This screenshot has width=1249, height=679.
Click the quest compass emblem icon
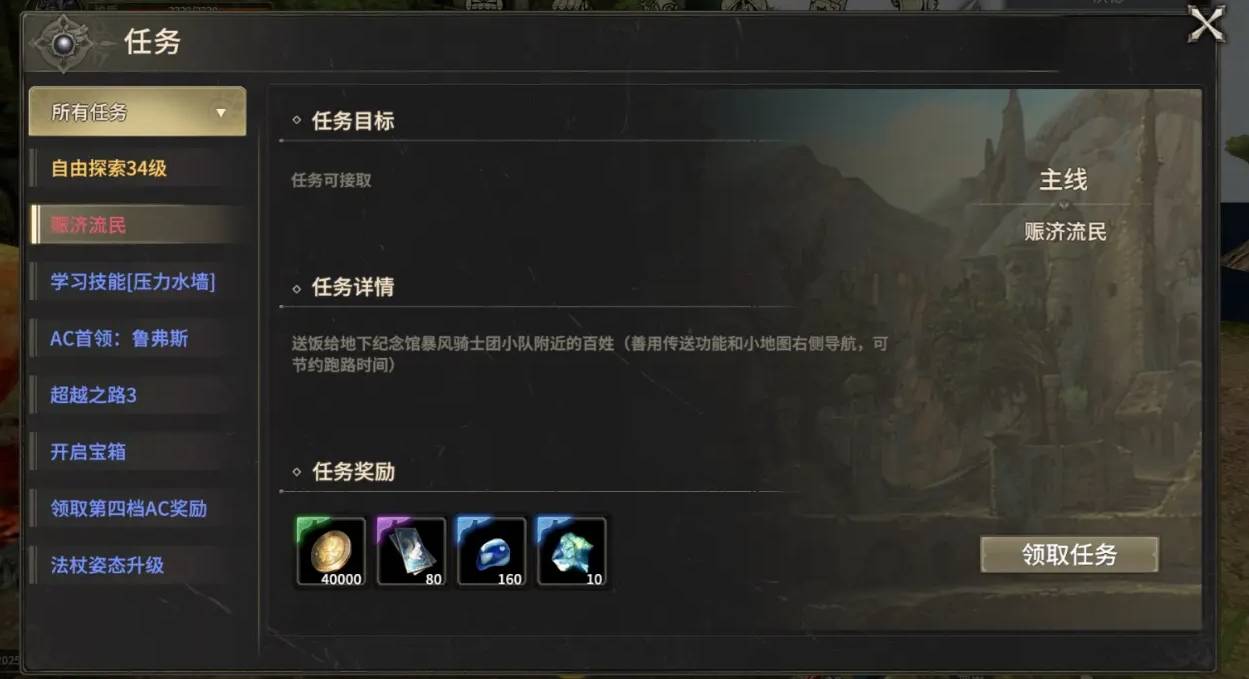click(62, 43)
